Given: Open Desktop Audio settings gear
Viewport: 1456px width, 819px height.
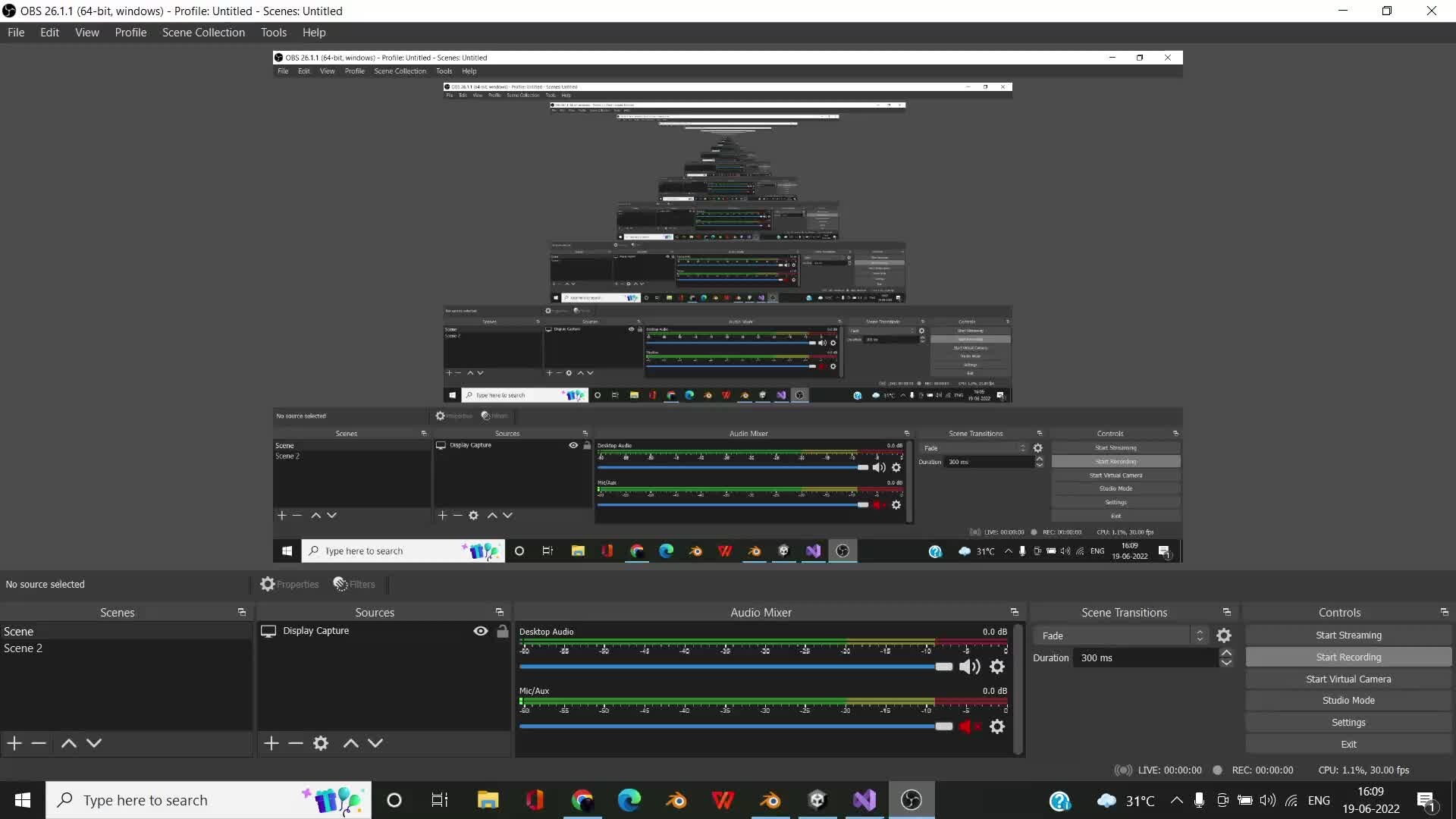Looking at the screenshot, I should 997,667.
